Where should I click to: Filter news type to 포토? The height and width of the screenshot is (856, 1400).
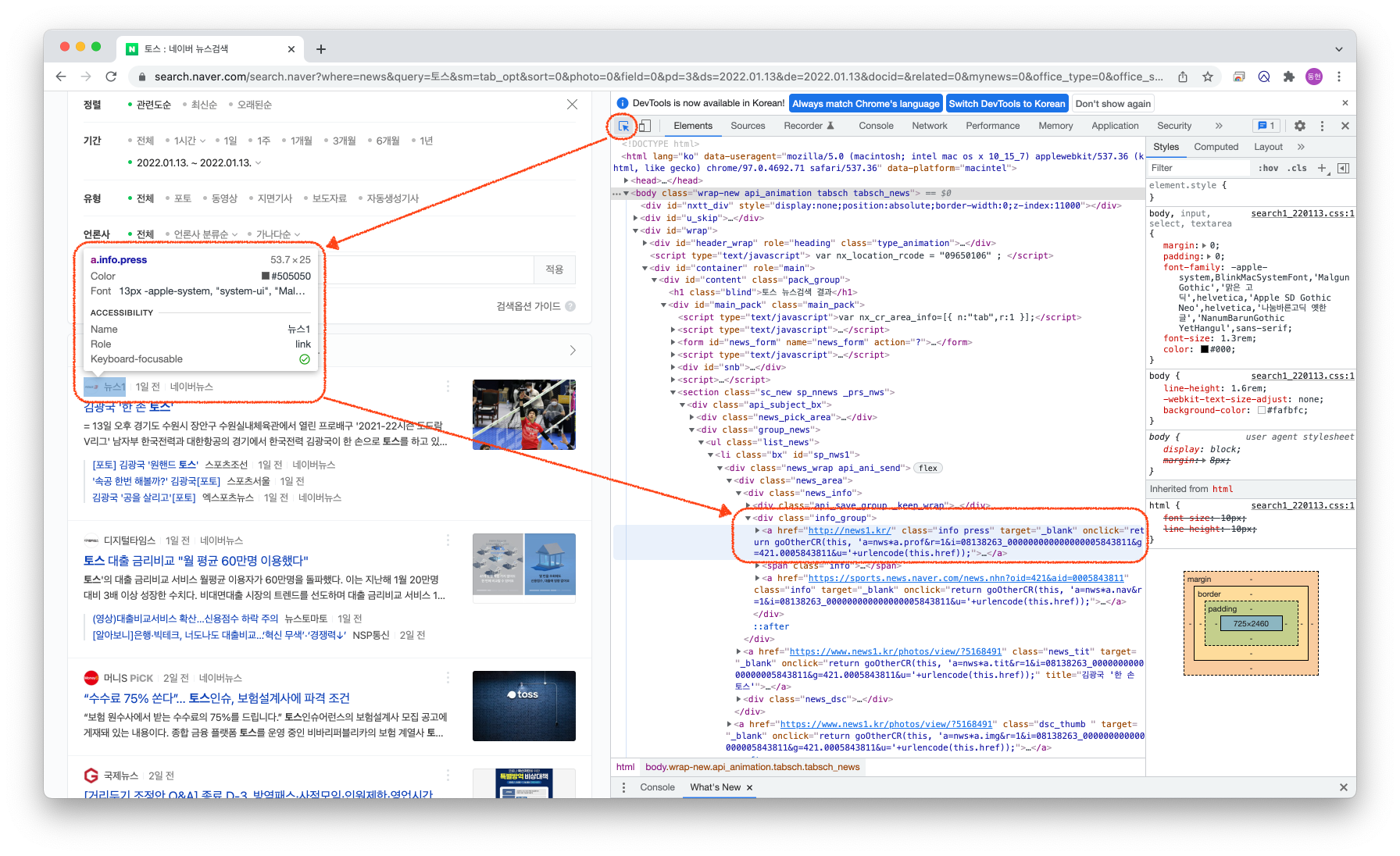click(x=183, y=198)
